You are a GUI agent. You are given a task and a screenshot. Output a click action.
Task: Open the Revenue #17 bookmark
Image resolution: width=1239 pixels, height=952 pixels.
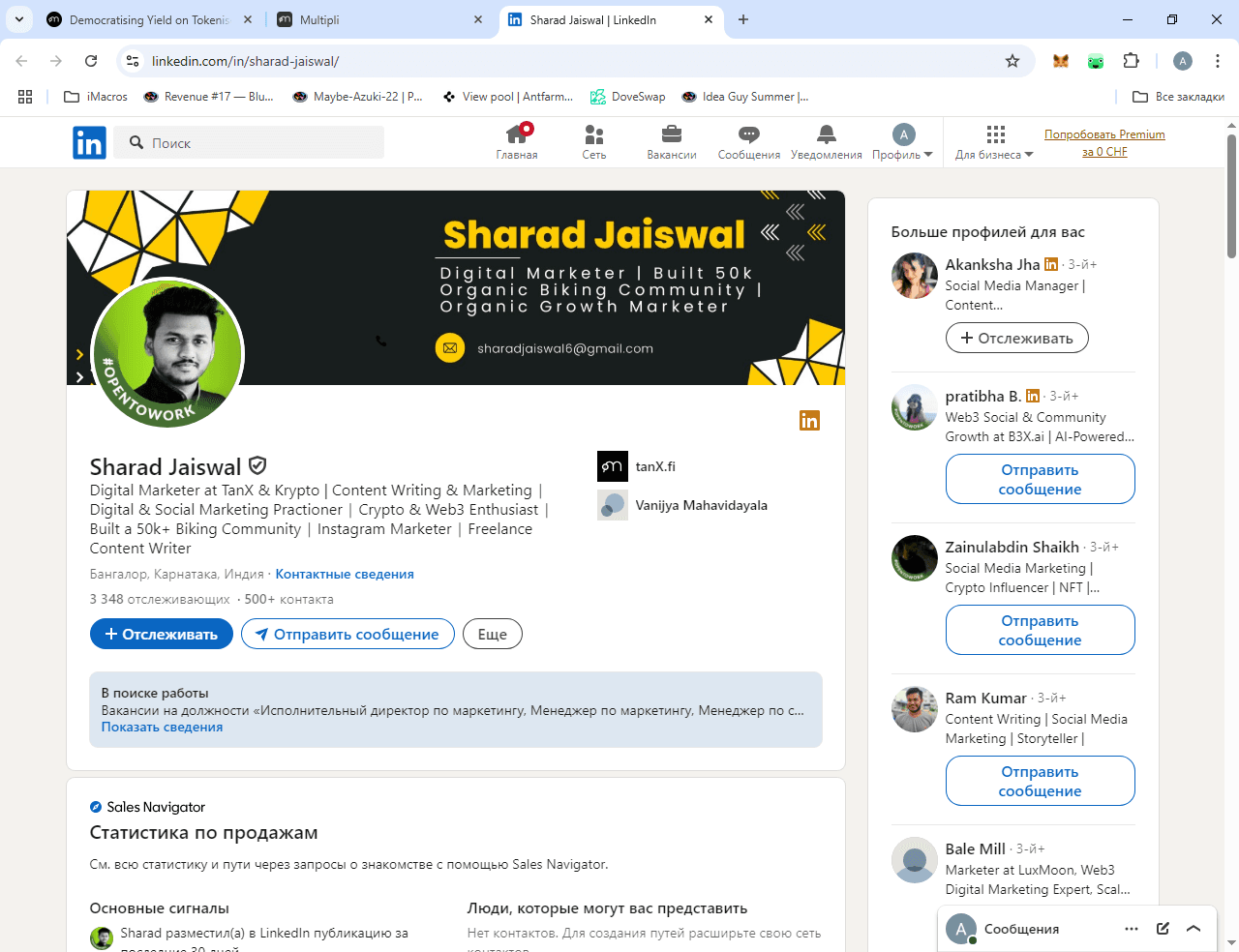pyautogui.click(x=208, y=97)
